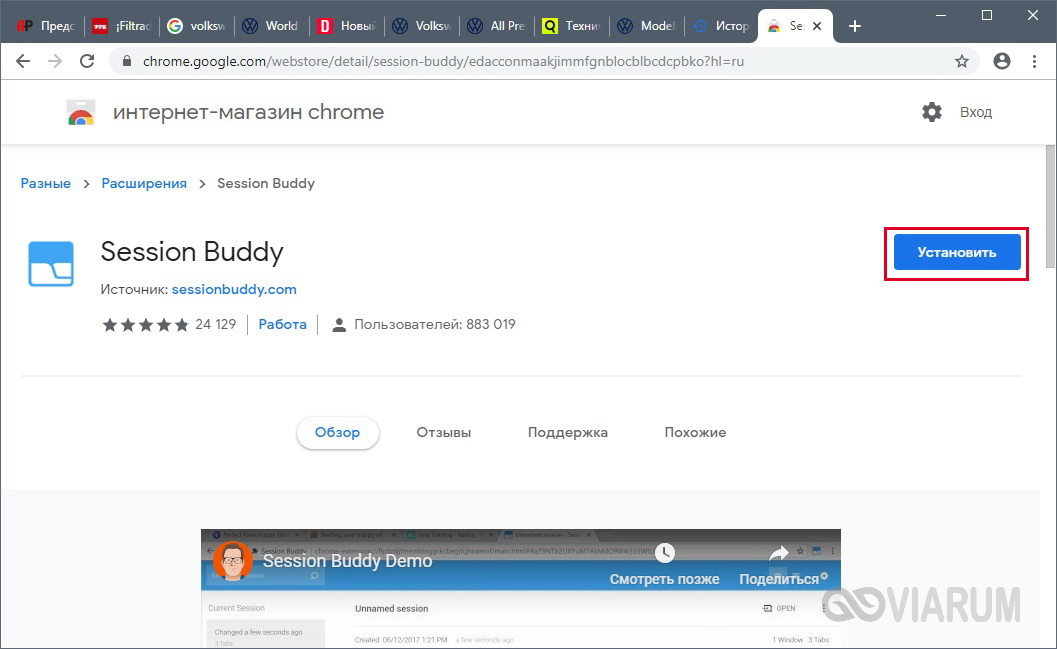Screen dimensions: 1057x649
Task: Reload the page
Action: coord(87,61)
